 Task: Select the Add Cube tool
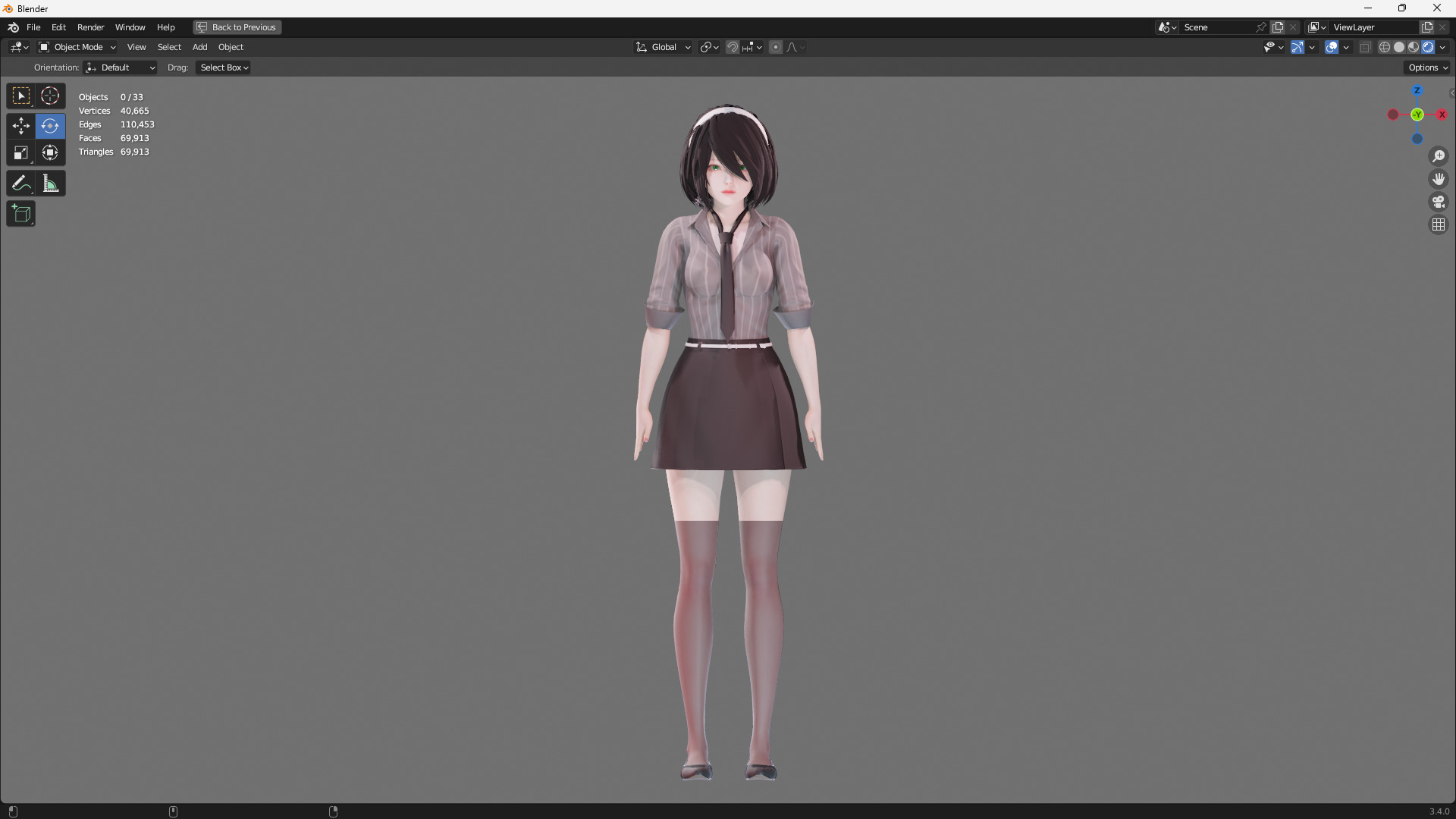click(21, 214)
